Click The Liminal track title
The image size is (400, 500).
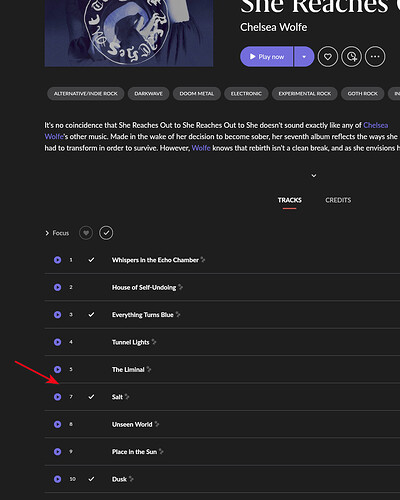128,370
